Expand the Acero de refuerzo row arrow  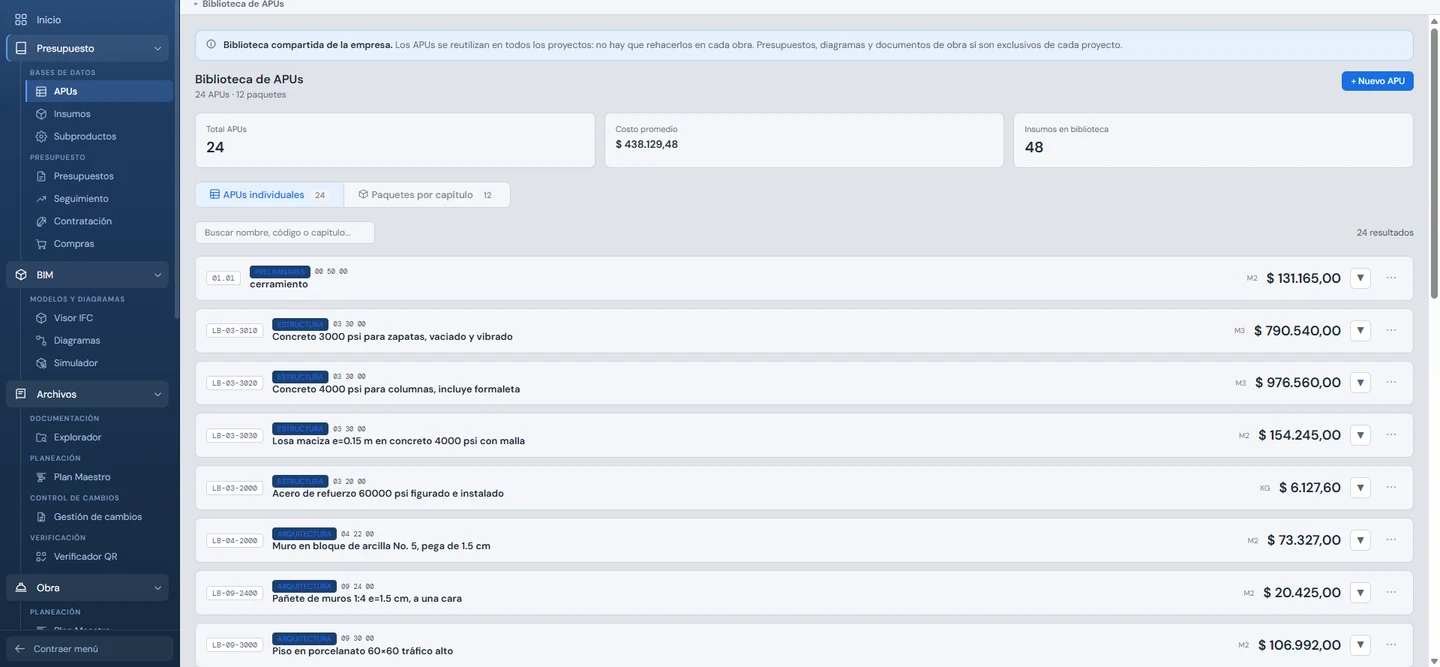(1360, 487)
